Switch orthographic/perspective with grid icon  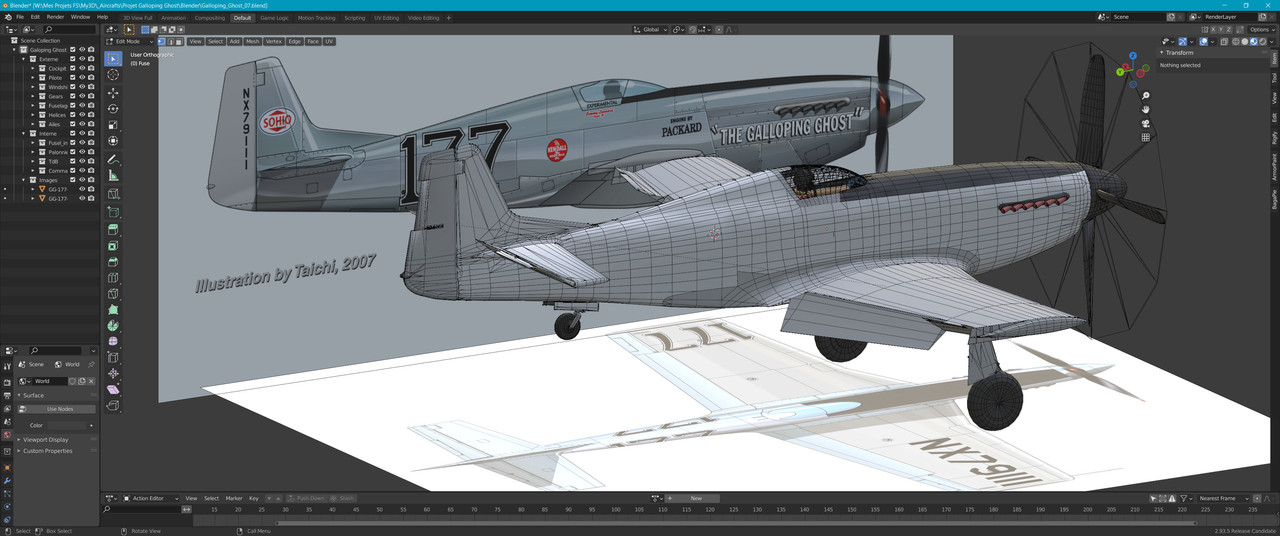(x=1145, y=137)
